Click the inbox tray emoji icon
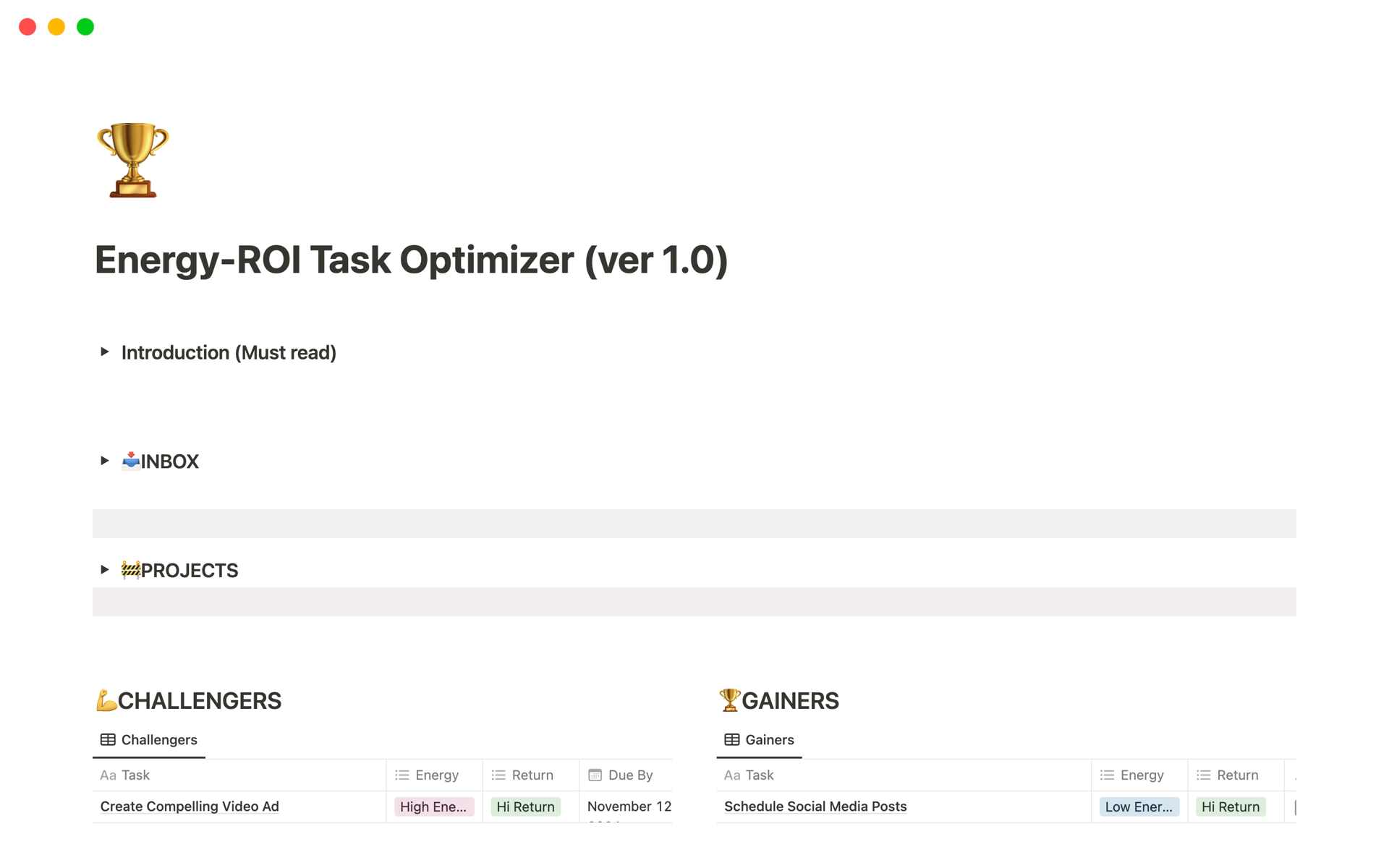1389x868 pixels. (x=131, y=461)
